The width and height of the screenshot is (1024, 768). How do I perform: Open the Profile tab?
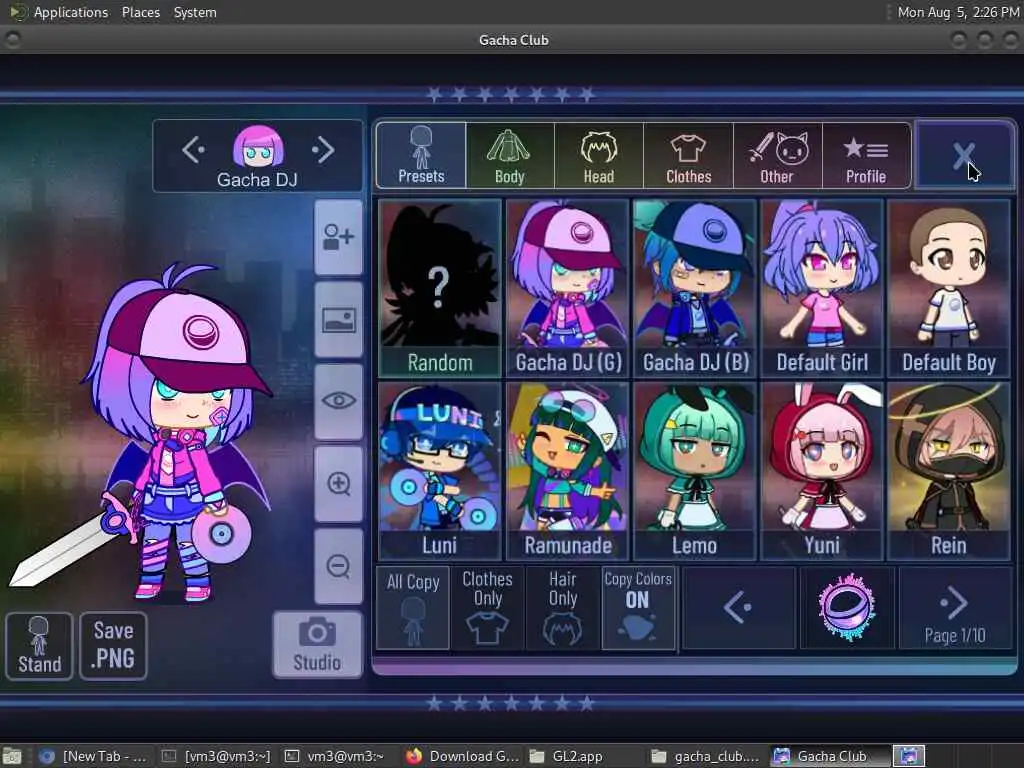click(x=866, y=155)
